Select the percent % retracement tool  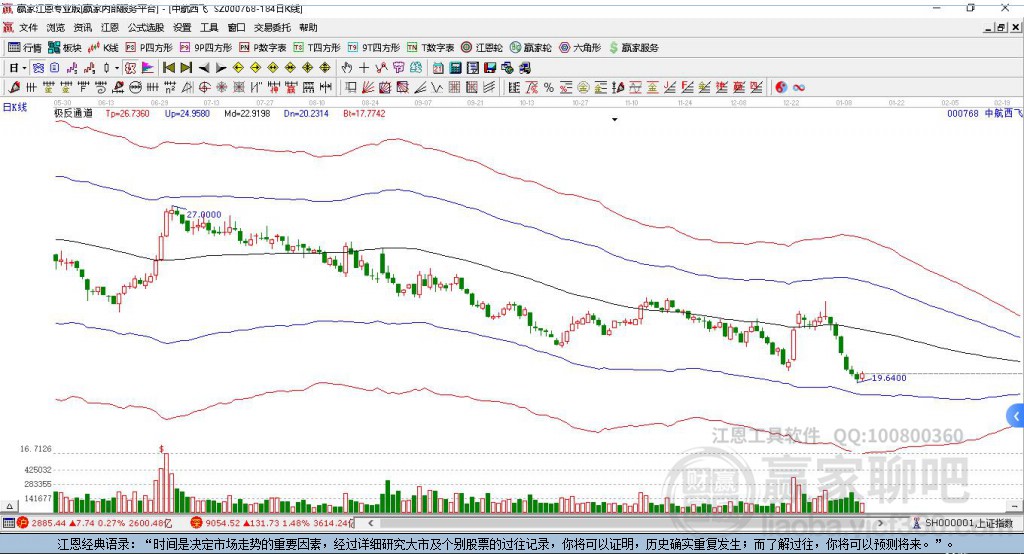549,88
